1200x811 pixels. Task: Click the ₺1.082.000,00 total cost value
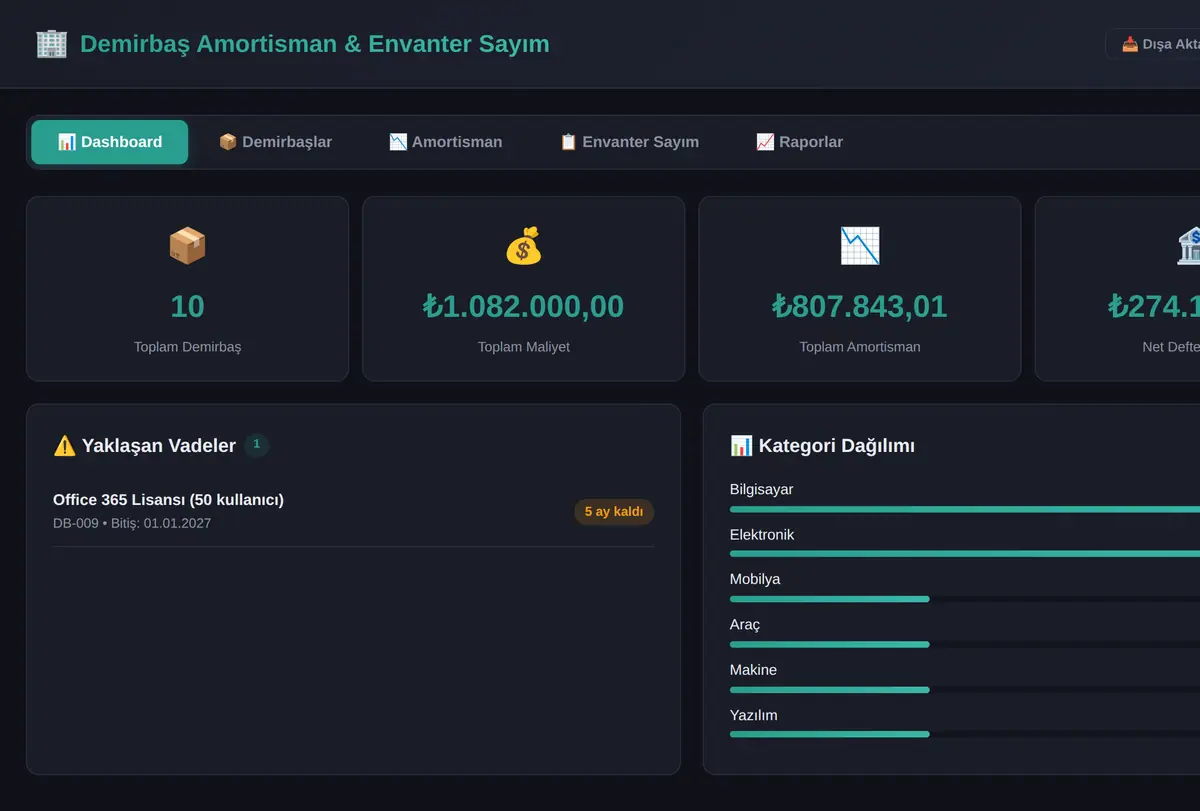[x=523, y=306]
